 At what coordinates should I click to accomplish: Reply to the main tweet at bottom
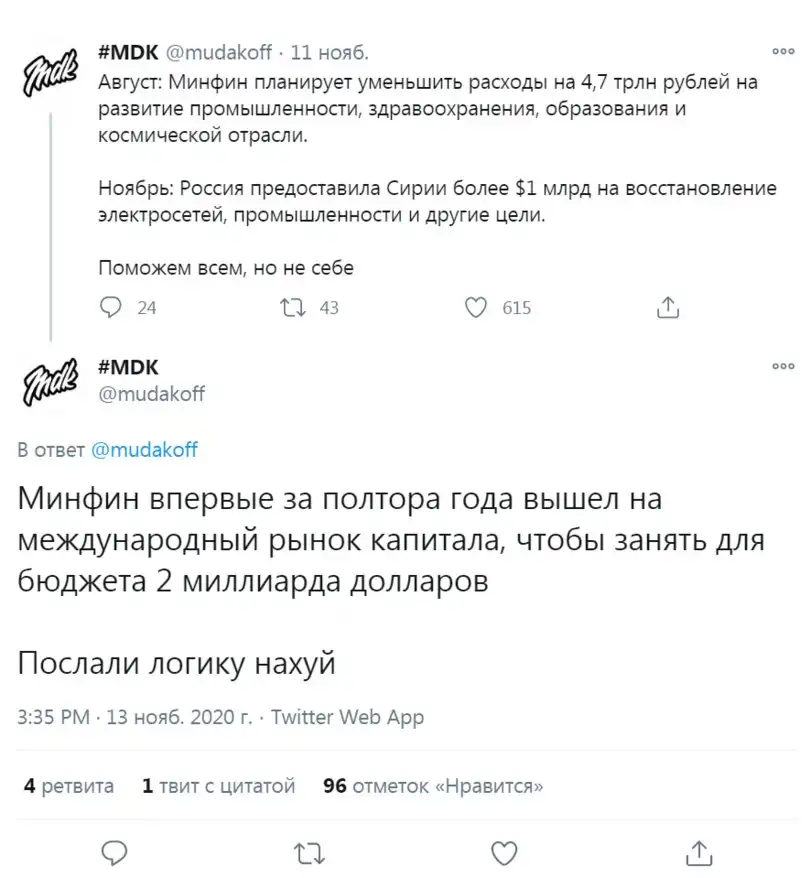(x=113, y=851)
